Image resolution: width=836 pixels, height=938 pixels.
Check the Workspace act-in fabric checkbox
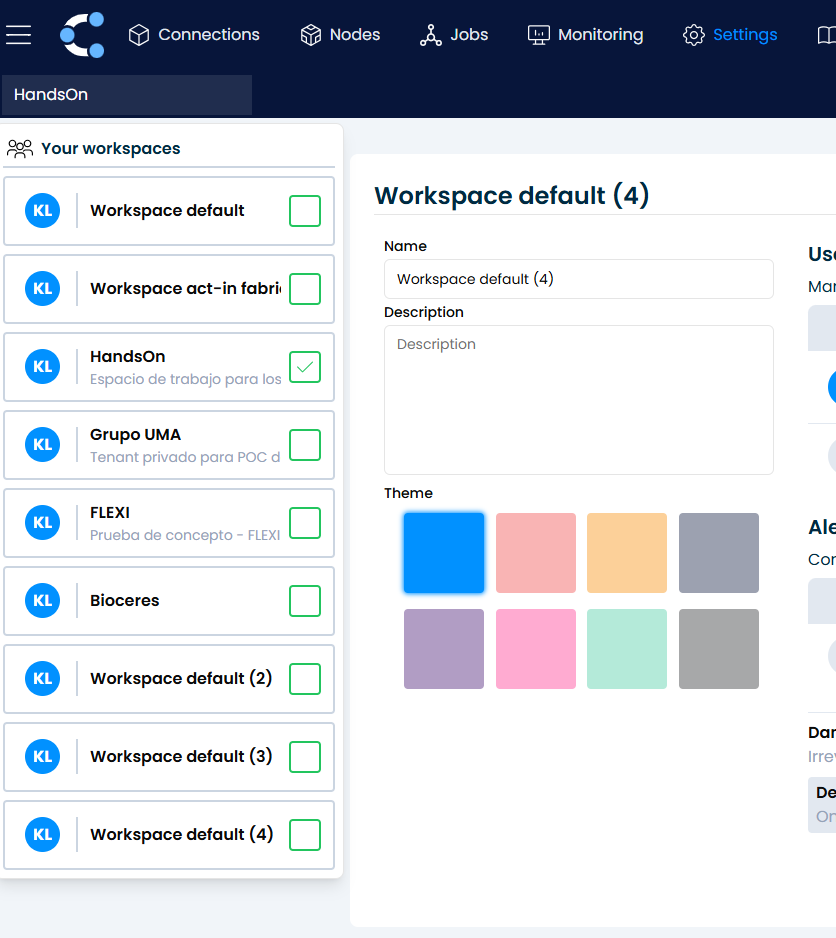pyautogui.click(x=305, y=288)
